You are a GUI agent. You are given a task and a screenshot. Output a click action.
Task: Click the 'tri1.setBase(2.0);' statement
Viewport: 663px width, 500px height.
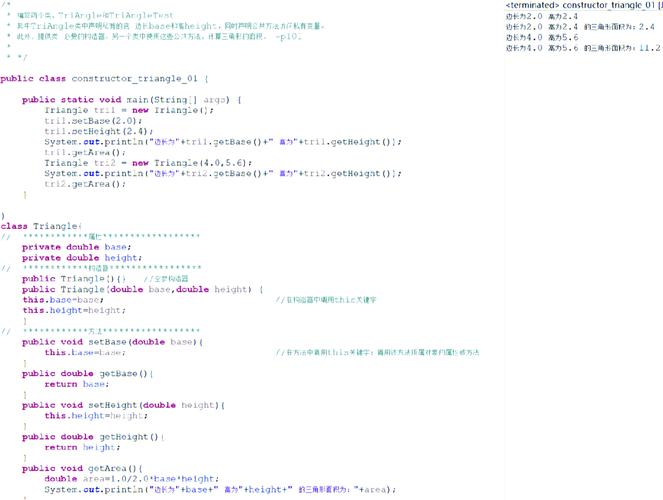93,121
